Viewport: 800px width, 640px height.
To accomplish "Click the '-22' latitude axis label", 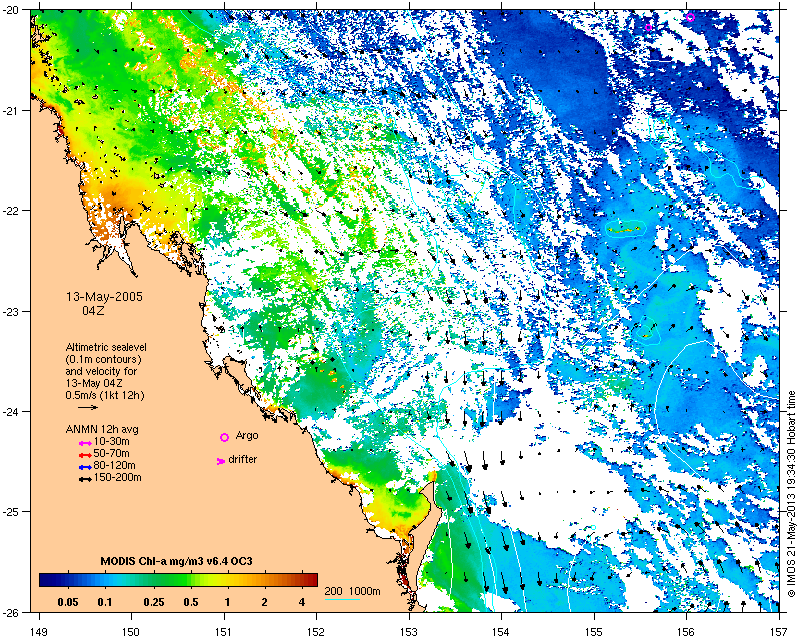I will [x=12, y=211].
